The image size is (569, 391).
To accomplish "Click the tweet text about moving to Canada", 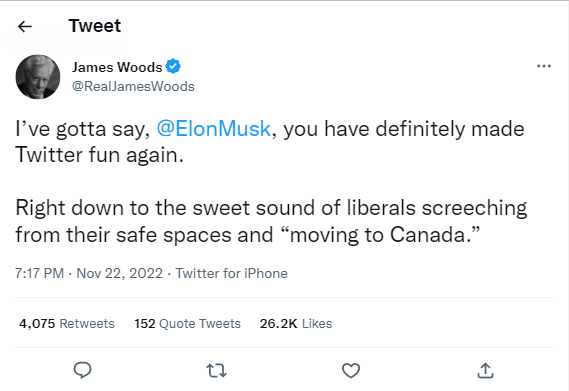I will tap(247, 235).
